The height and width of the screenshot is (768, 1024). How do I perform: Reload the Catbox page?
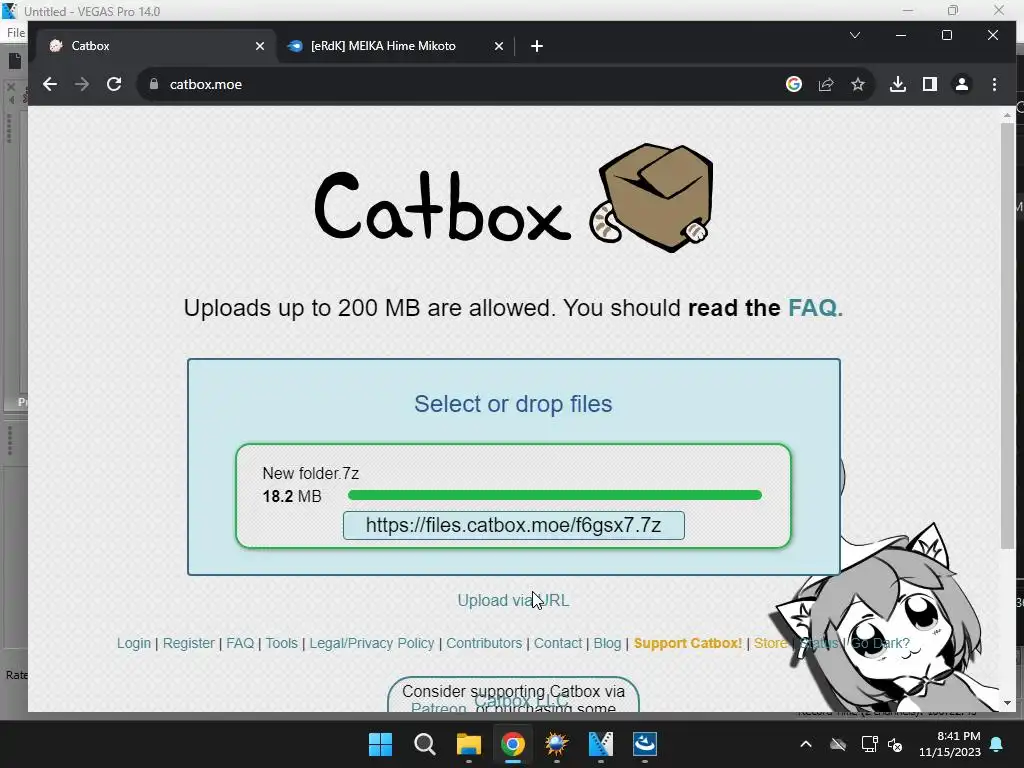pos(114,84)
